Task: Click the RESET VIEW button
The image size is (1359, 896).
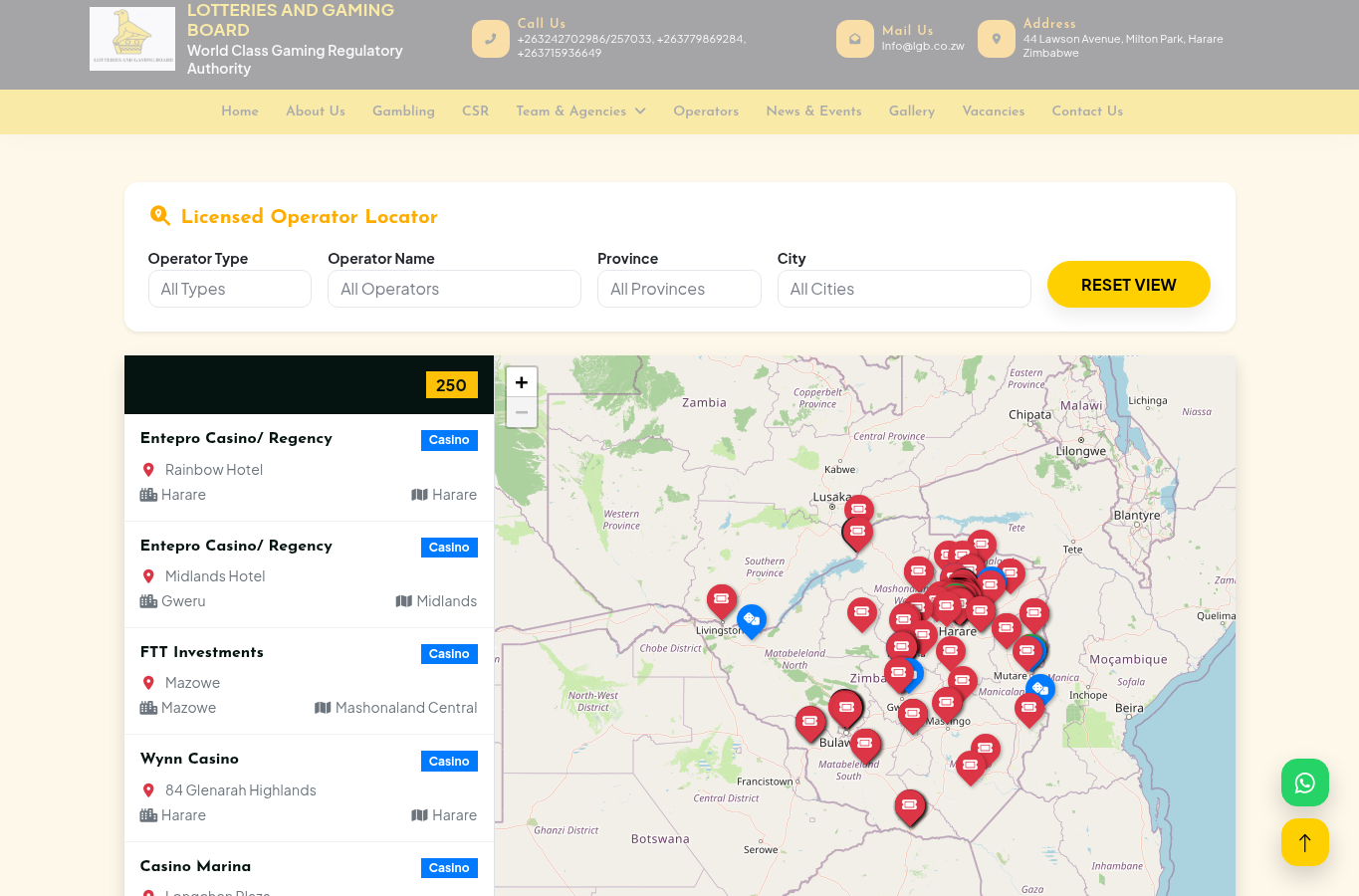Action: click(1129, 285)
